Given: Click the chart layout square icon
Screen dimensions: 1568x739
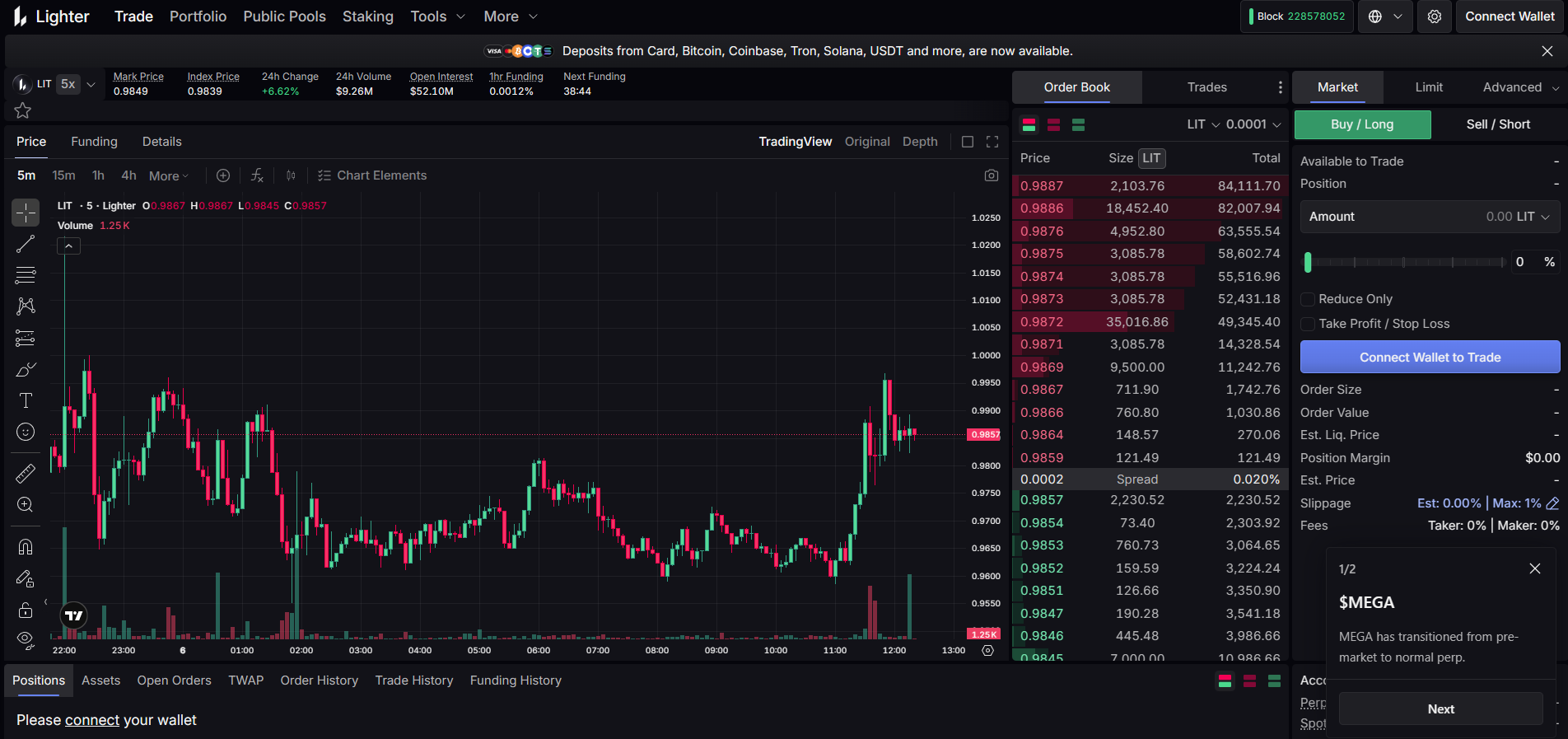Looking at the screenshot, I should coord(968,142).
